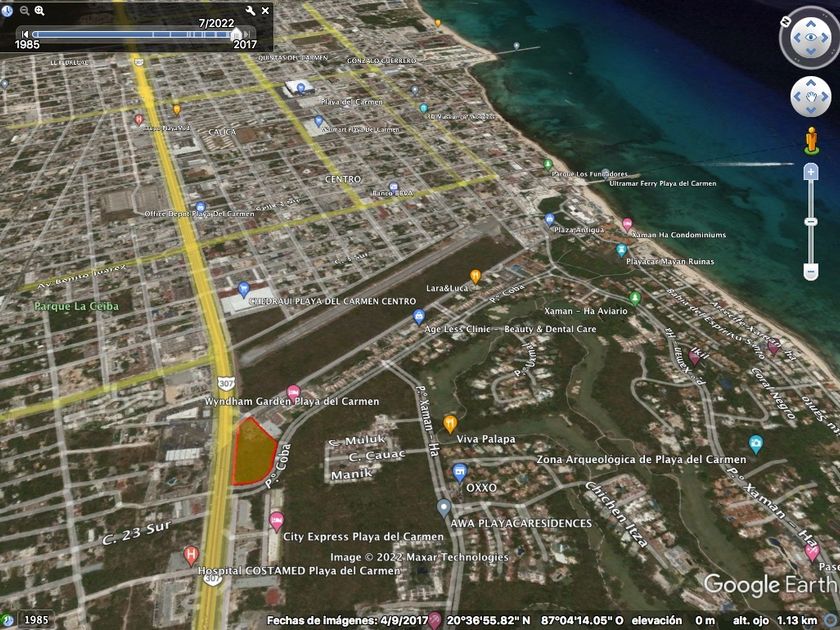Select the Zona Arqueológica camera marker

click(755, 444)
